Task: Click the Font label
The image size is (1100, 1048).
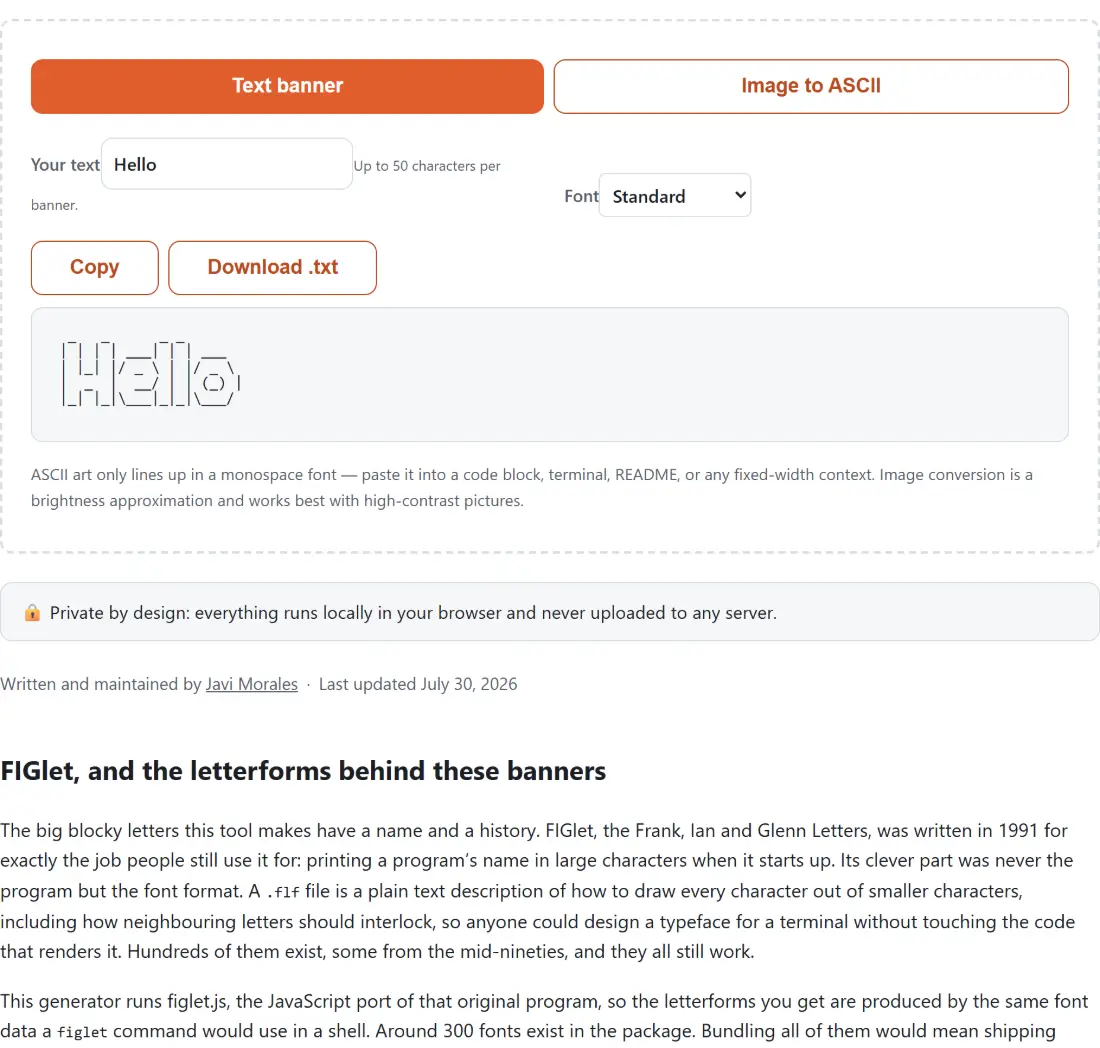Action: tap(581, 196)
